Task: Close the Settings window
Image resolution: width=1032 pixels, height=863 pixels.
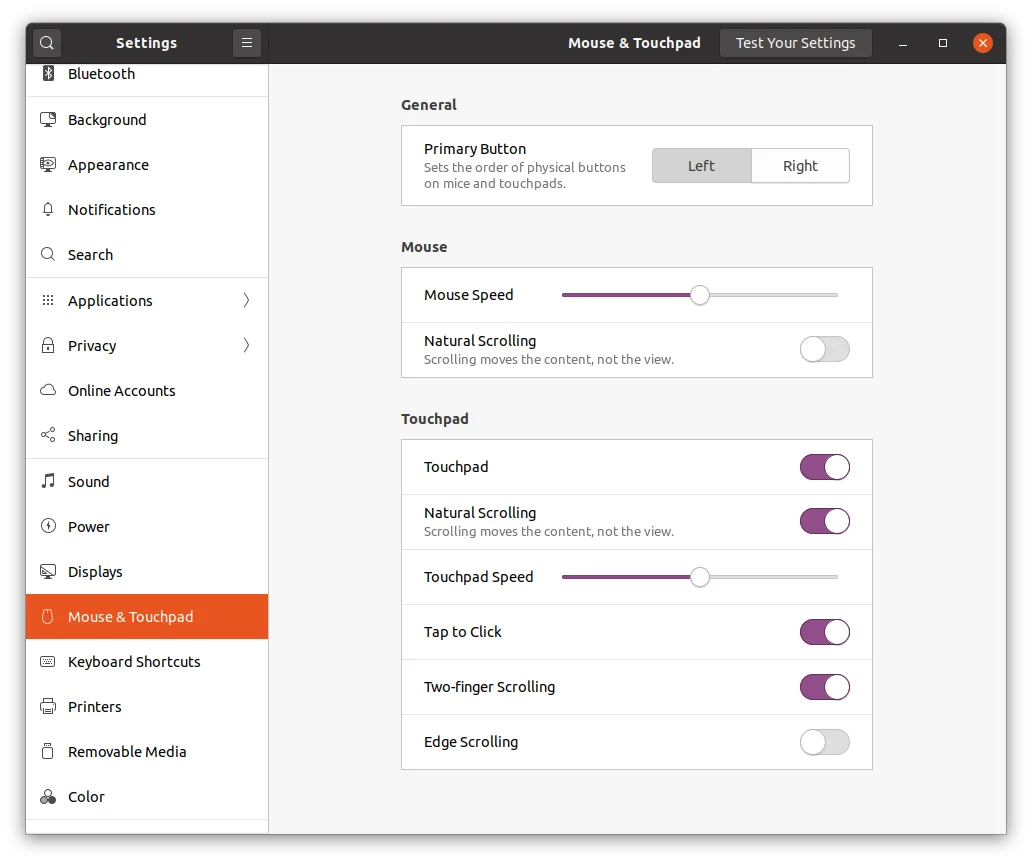Action: tap(983, 43)
